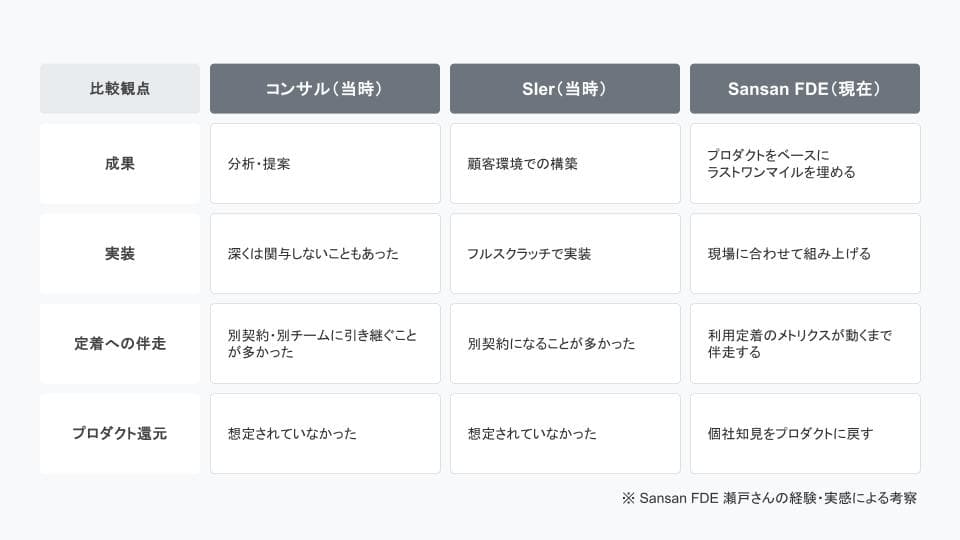The image size is (960, 540).
Task: Select 想定されていなかった under コンサル column
Action: coord(325,433)
